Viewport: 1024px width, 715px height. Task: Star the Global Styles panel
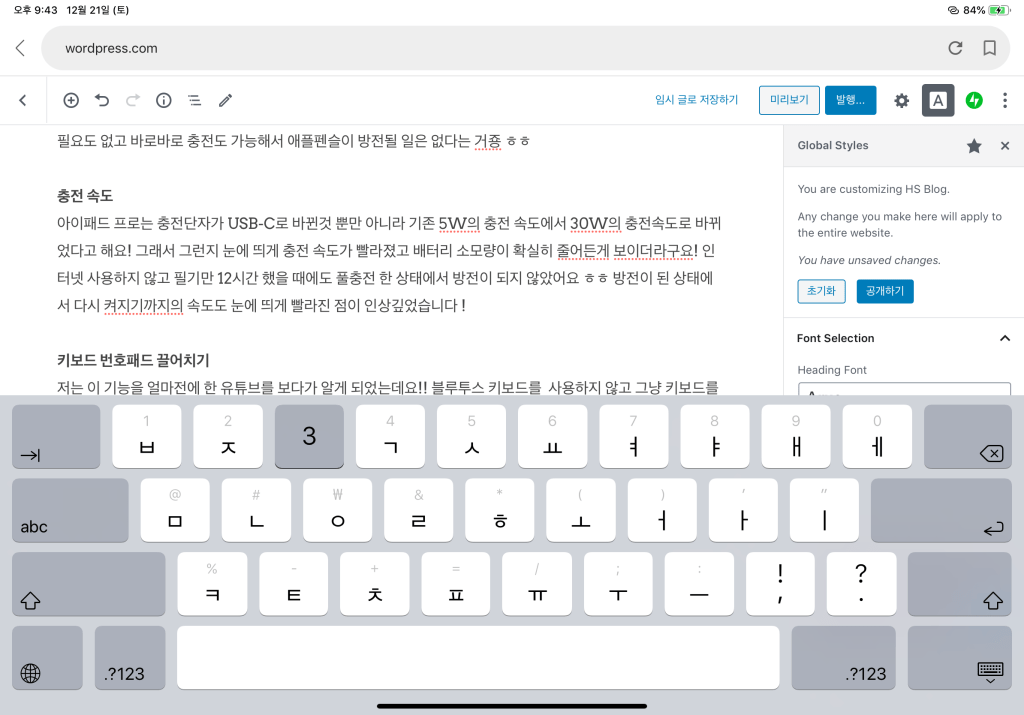(974, 146)
